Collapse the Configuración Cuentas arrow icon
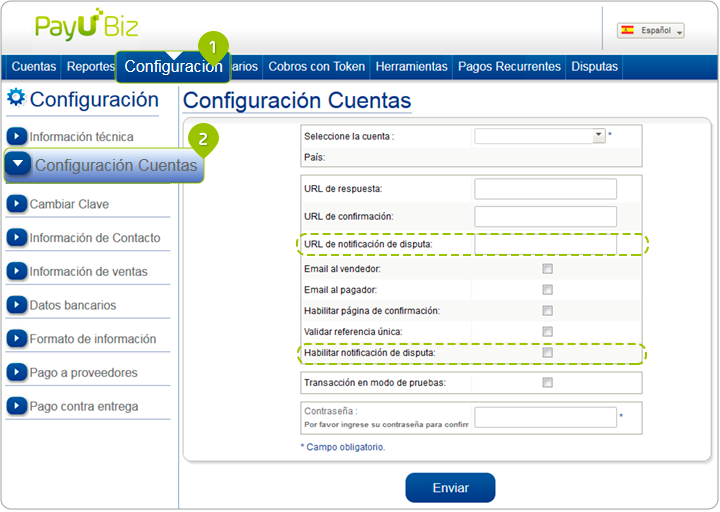This screenshot has width=720, height=512. pyautogui.click(x=18, y=164)
